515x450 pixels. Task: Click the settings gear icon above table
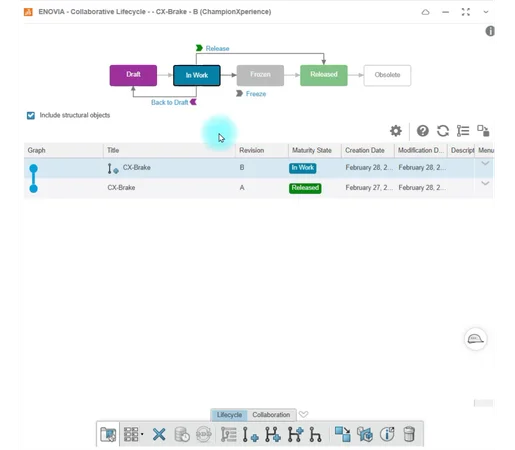click(396, 131)
